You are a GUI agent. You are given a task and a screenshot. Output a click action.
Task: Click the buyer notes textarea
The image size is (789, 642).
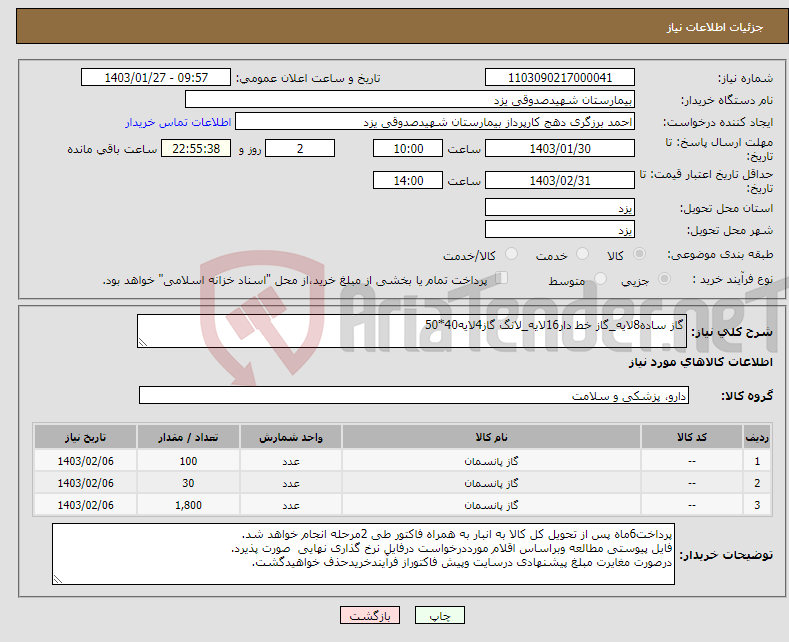pos(363,554)
